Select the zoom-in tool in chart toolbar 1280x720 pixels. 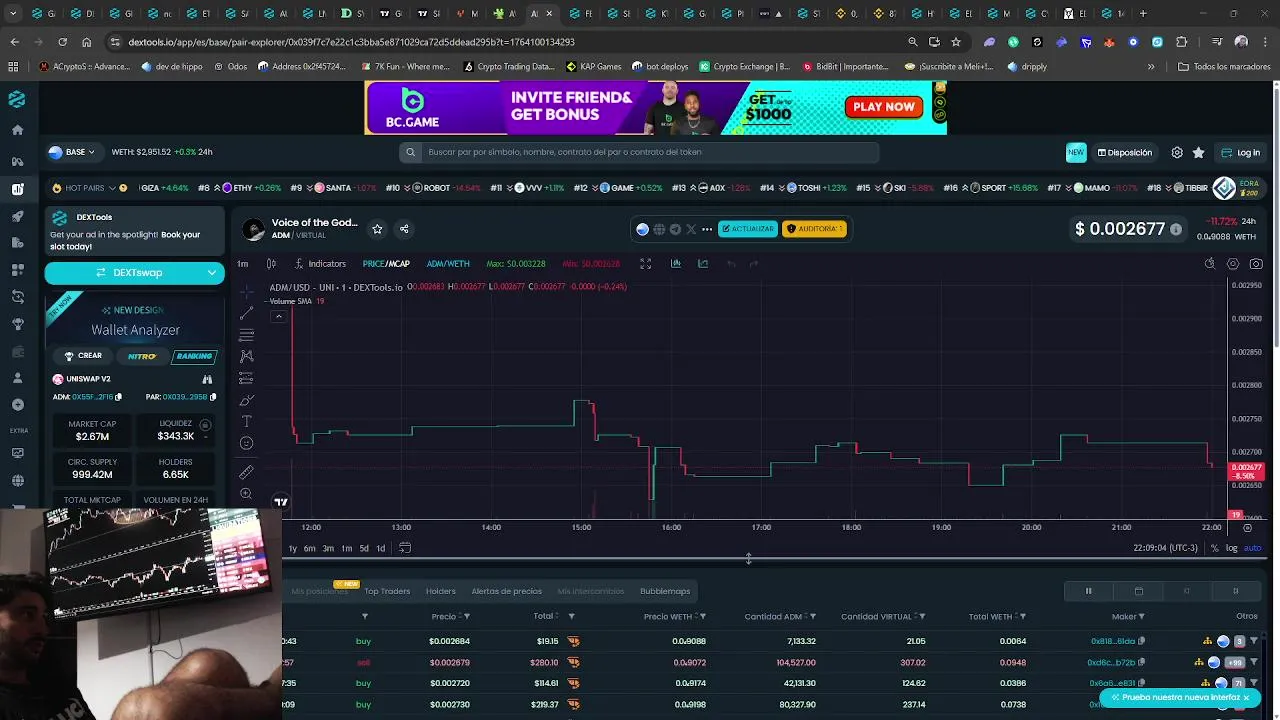(246, 494)
